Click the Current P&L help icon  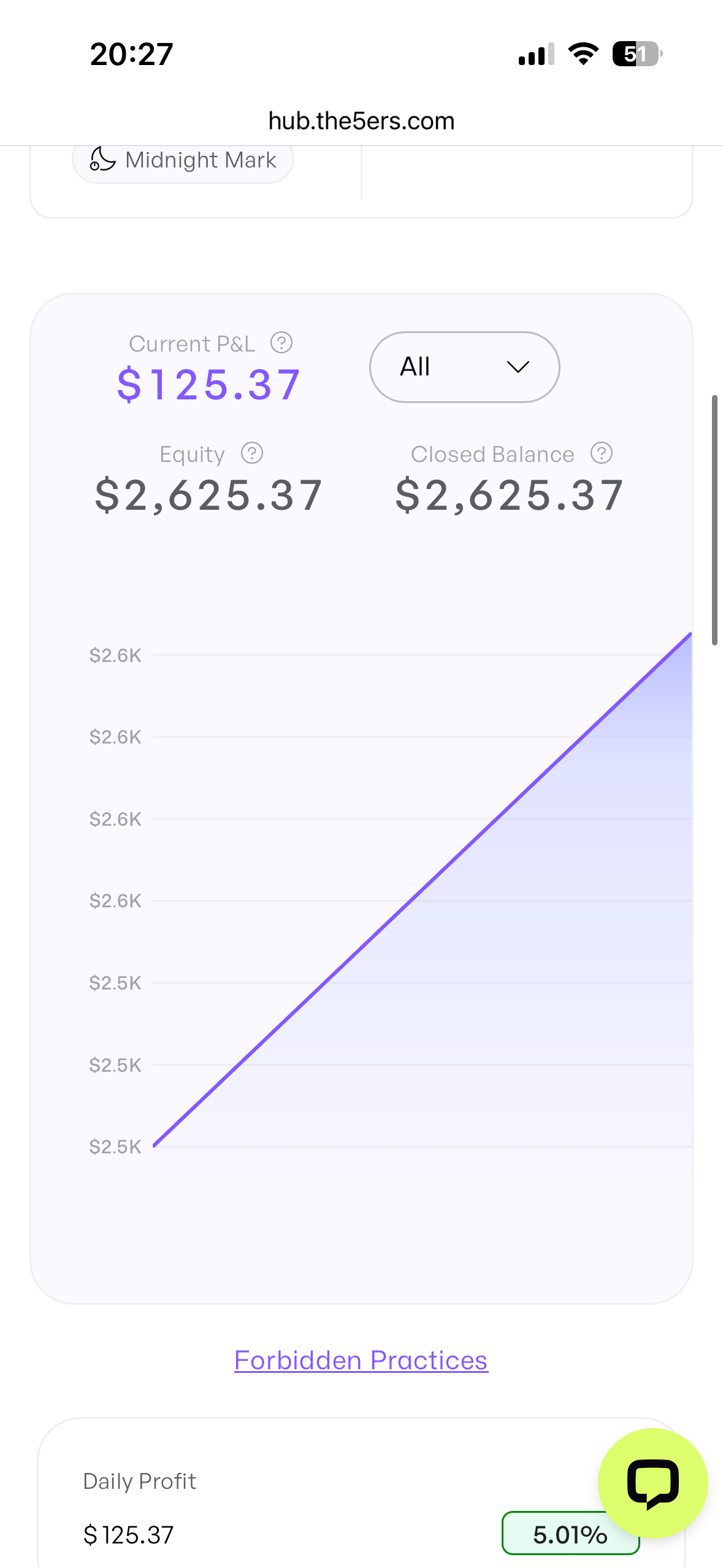281,343
